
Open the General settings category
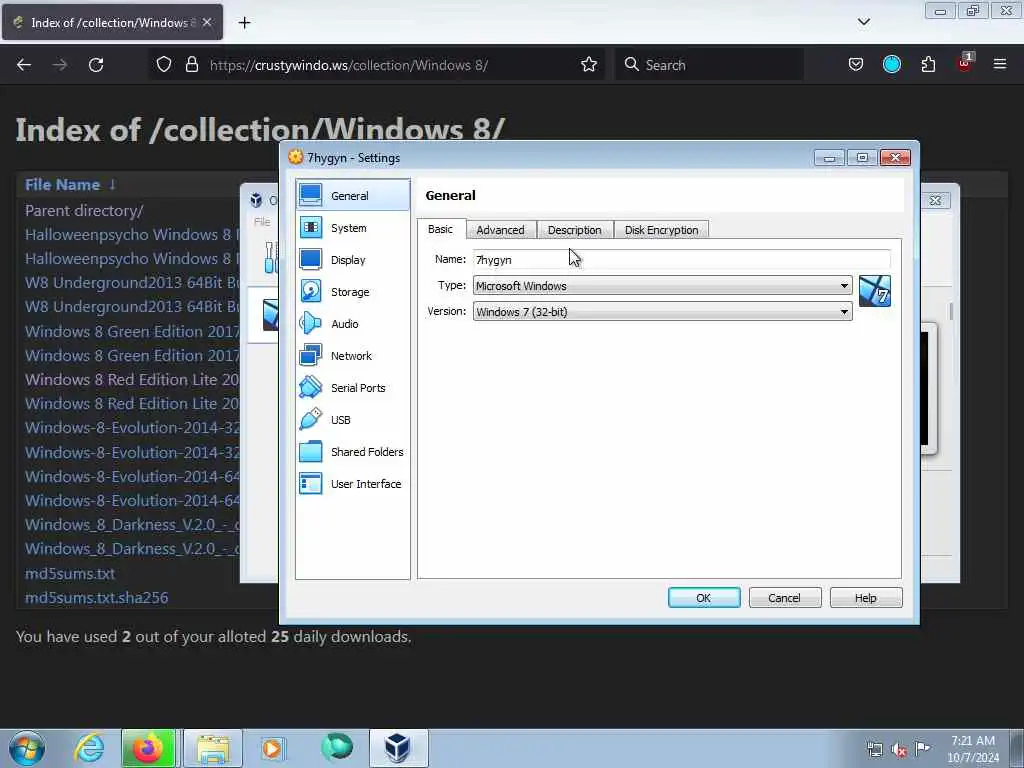pyautogui.click(x=353, y=195)
